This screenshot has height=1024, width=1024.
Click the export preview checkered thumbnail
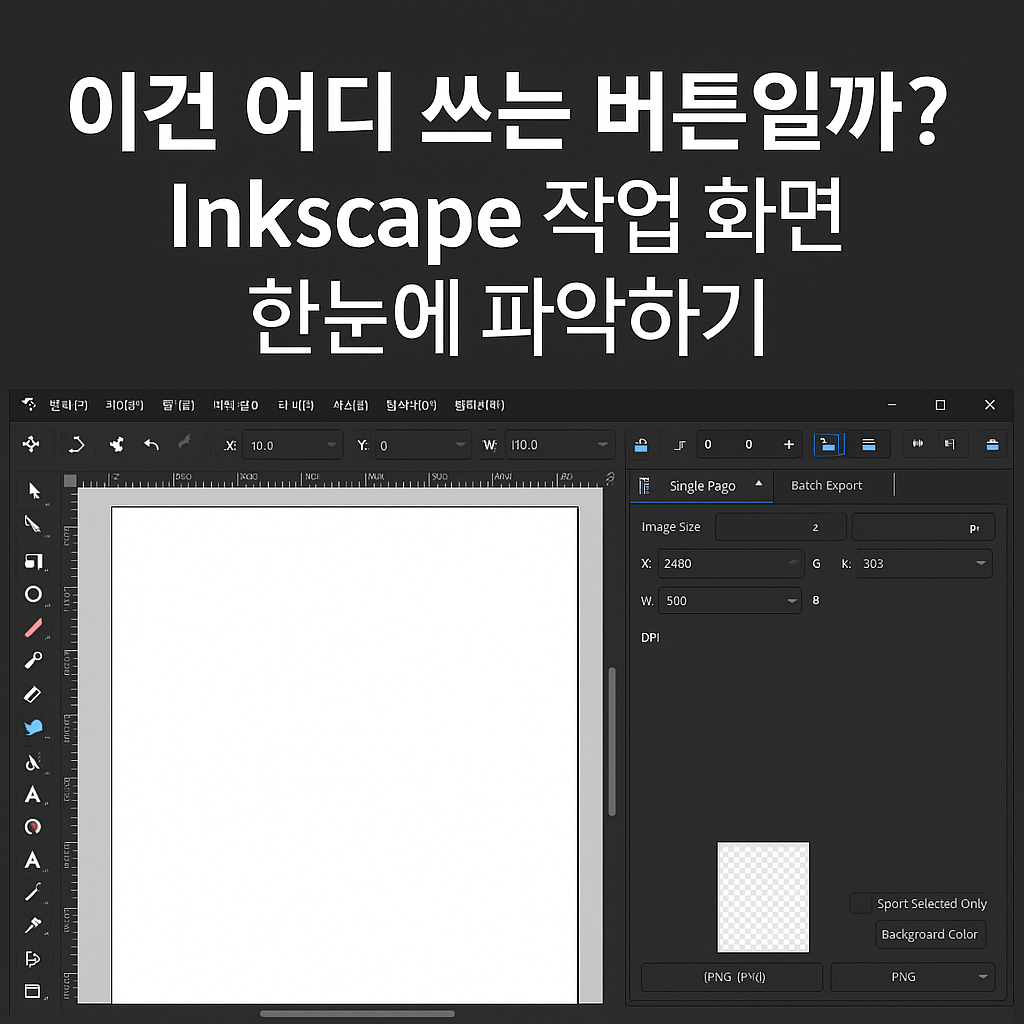763,897
